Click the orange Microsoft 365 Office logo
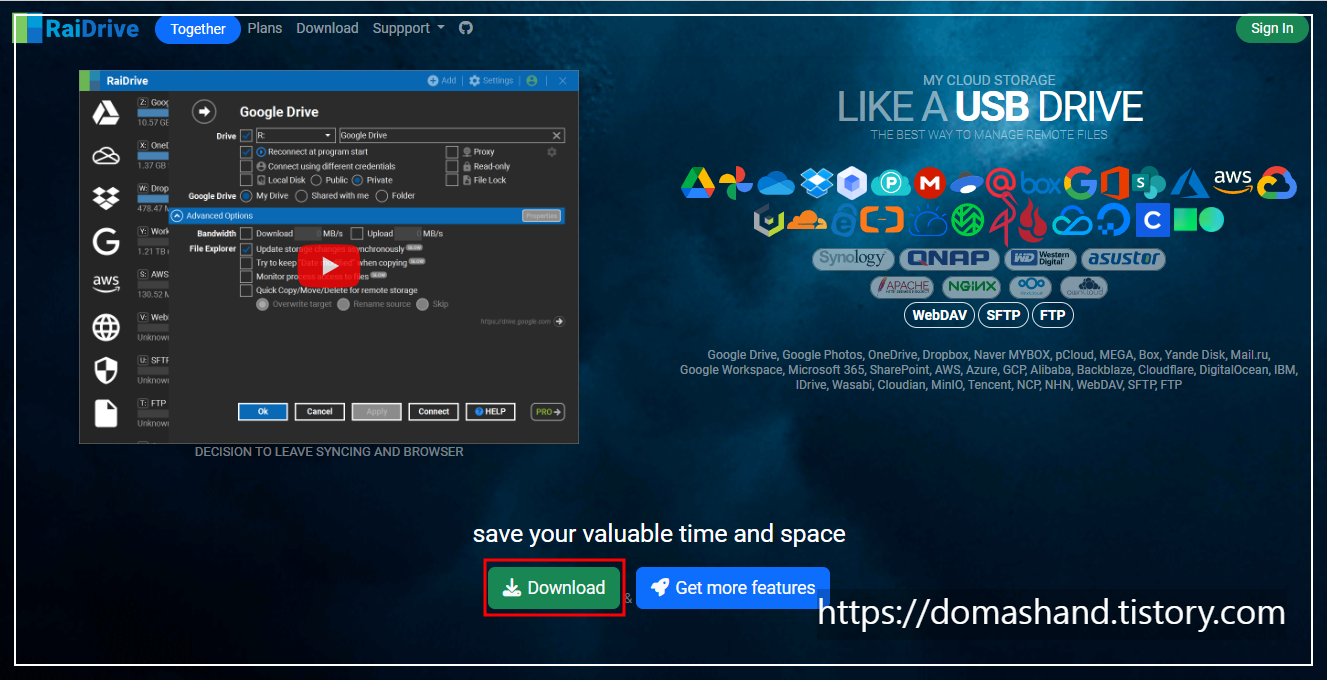Viewport: 1327px width, 680px height. [1114, 183]
